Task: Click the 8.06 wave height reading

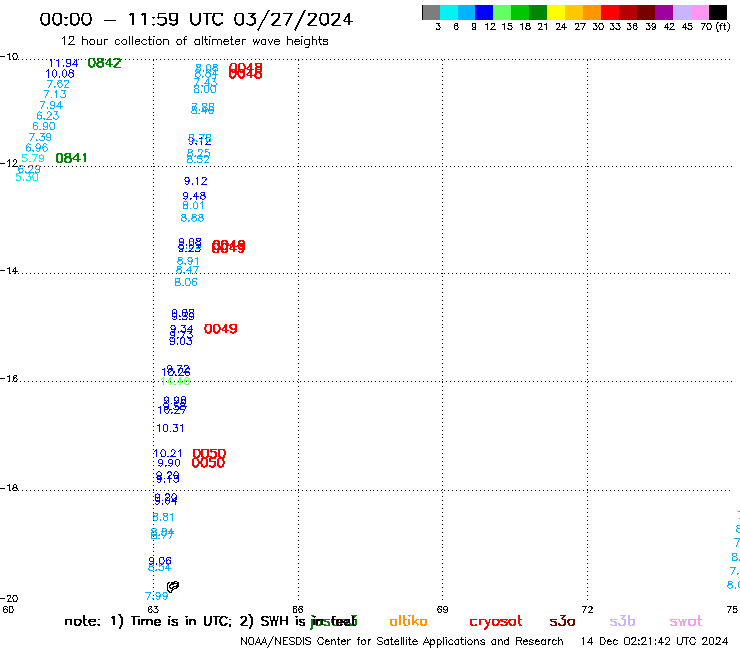Action: pos(186,282)
